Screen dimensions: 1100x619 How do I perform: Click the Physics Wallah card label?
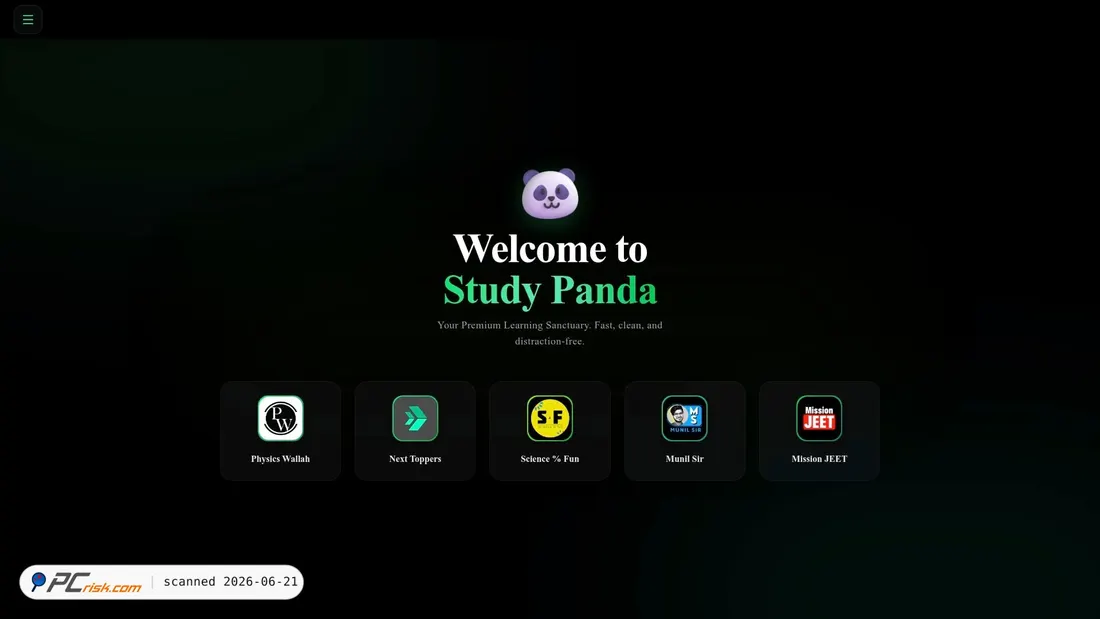pos(281,459)
